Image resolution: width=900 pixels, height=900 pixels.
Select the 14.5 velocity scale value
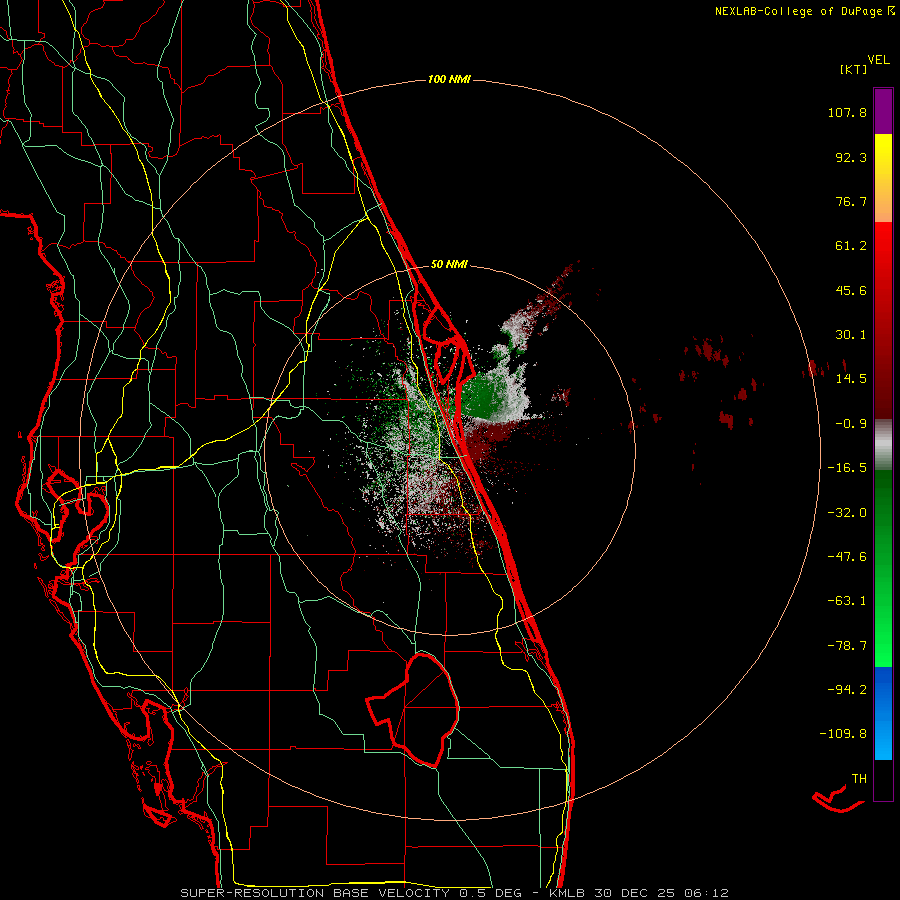point(851,379)
